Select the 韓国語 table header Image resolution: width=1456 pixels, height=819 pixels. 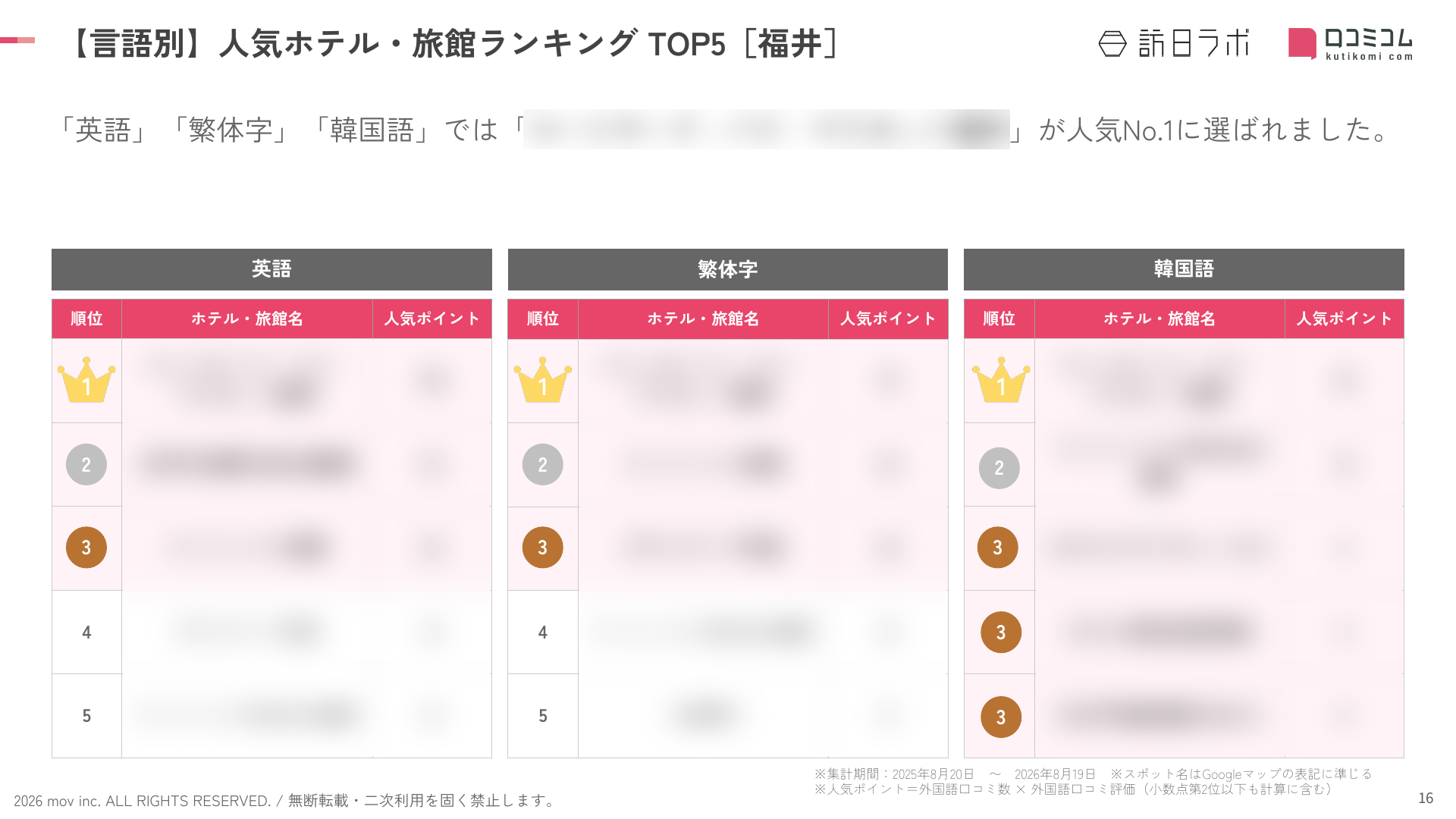(x=1184, y=269)
